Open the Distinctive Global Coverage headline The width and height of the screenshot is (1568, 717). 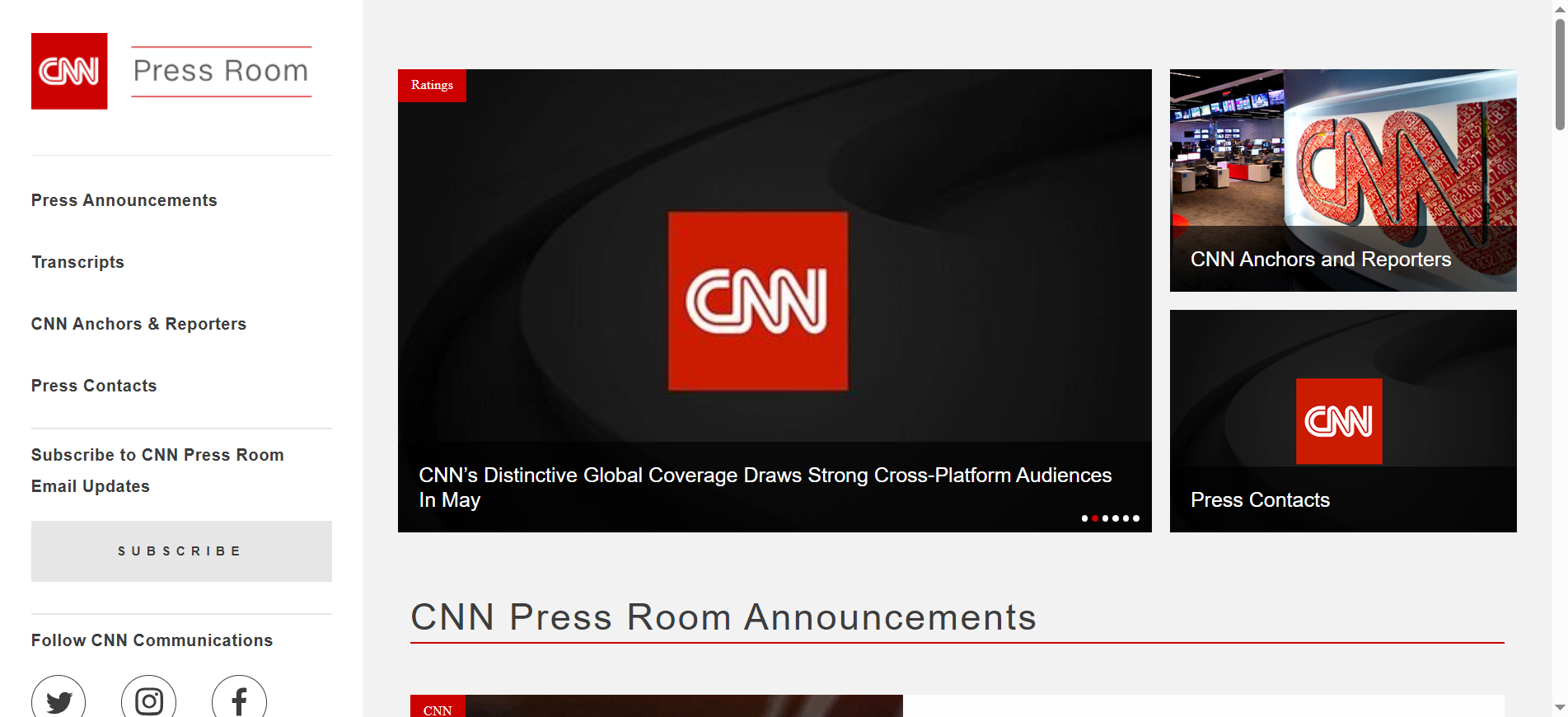point(765,487)
